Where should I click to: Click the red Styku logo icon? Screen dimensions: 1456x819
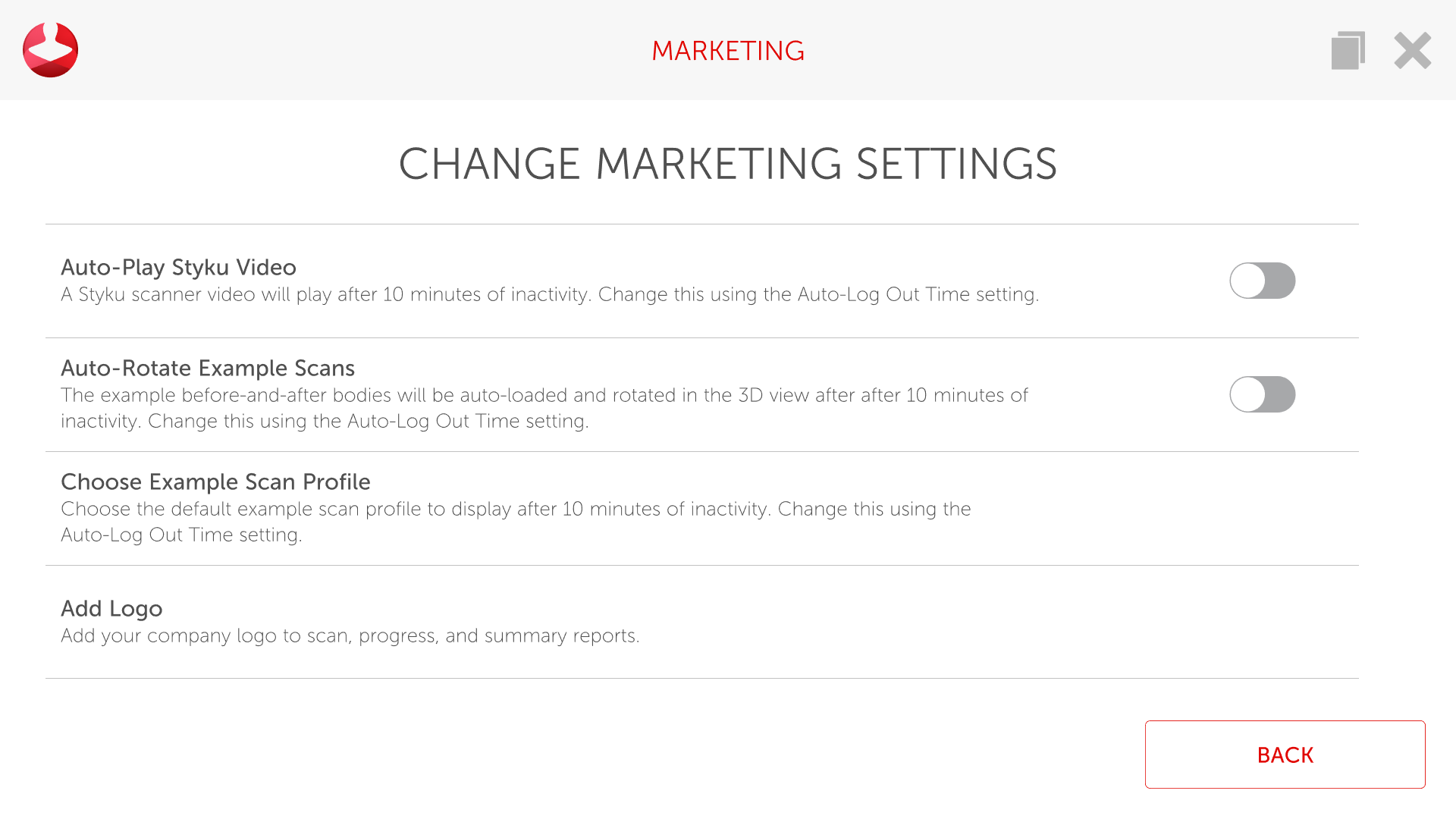pyautogui.click(x=50, y=50)
